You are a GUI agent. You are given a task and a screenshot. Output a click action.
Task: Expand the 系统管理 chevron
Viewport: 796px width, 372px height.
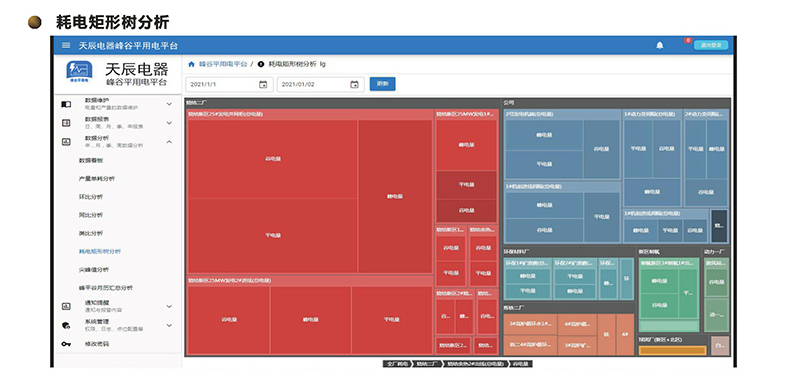coord(169,325)
